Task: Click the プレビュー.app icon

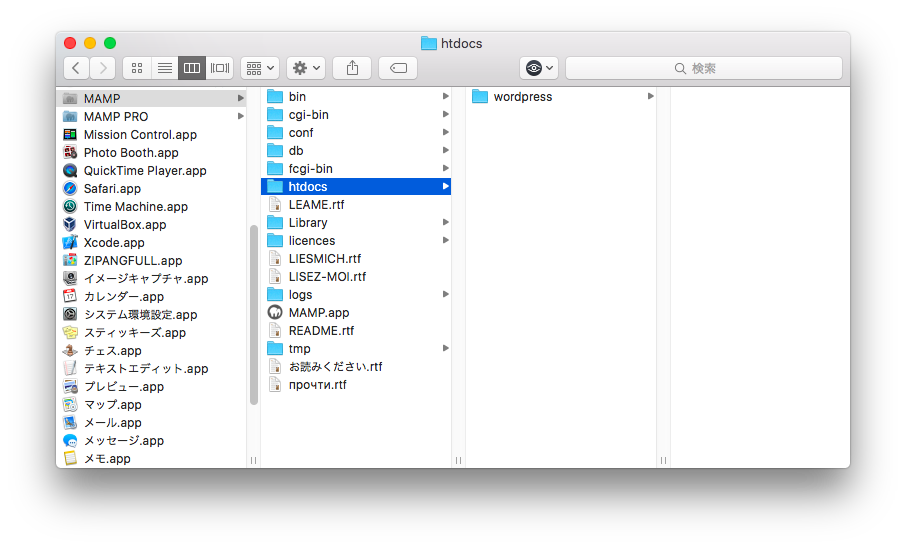Action: [70, 386]
